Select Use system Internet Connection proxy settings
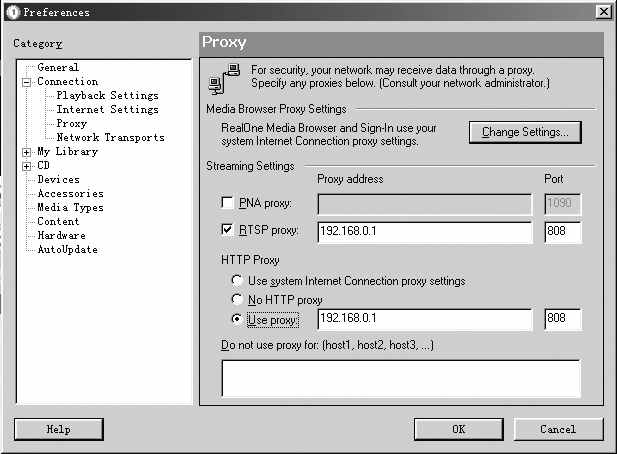617x454 pixels. 236,281
